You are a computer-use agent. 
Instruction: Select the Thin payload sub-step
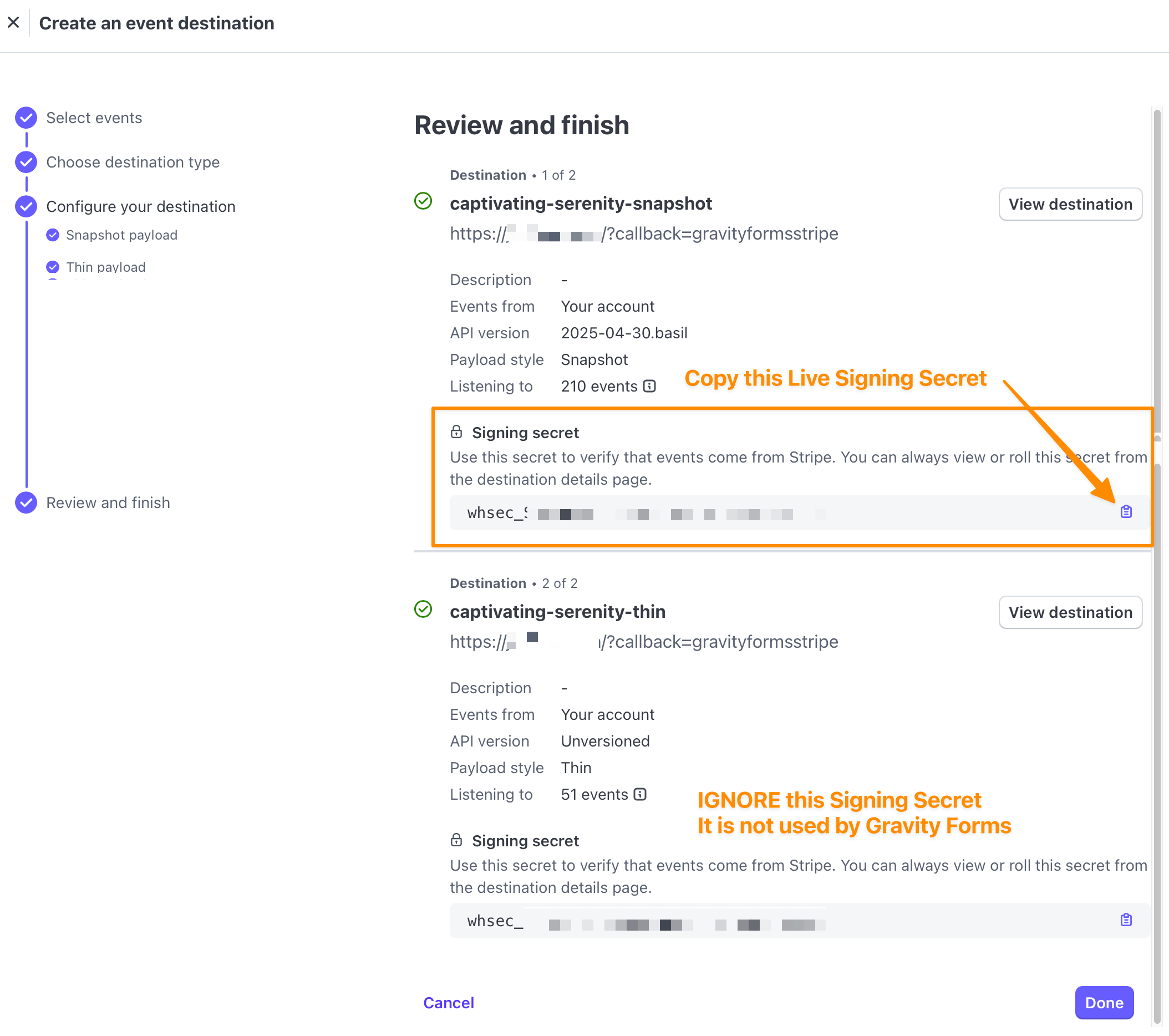105,267
